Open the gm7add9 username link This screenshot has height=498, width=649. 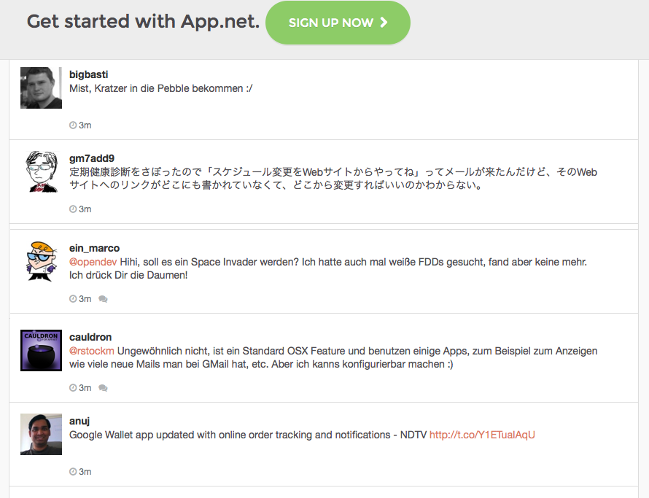[91, 159]
